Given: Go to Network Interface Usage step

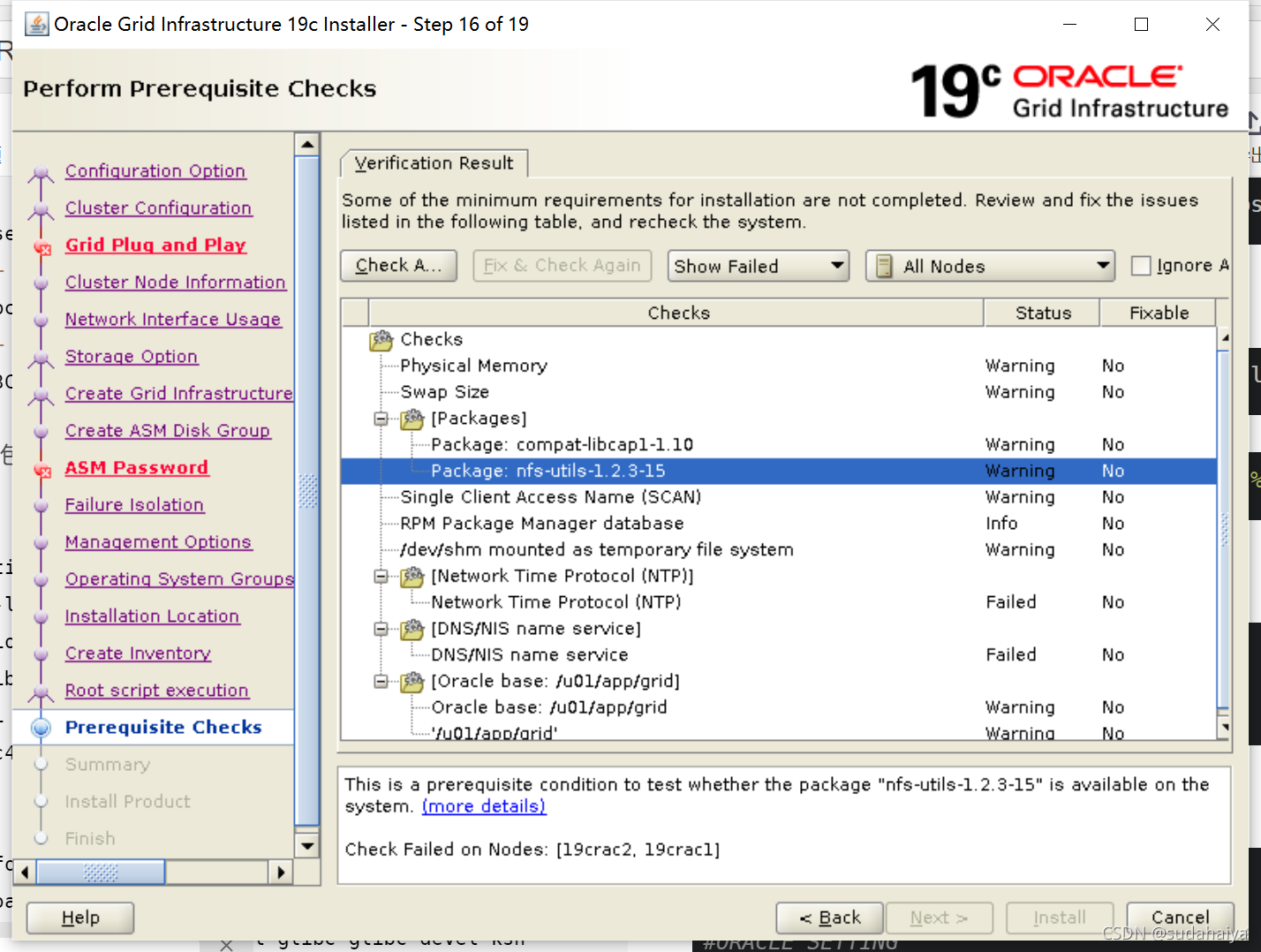Looking at the screenshot, I should [x=173, y=320].
